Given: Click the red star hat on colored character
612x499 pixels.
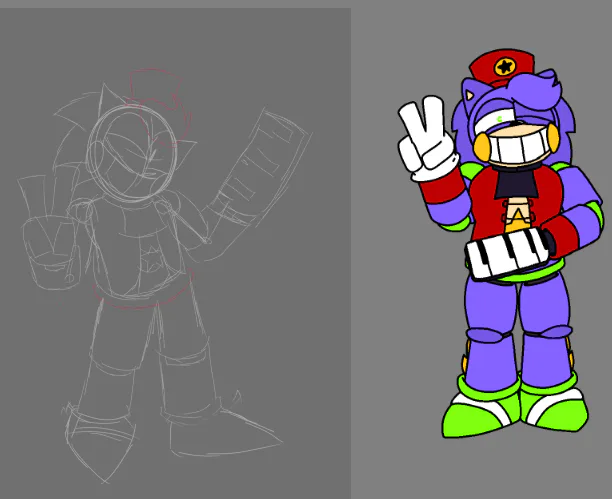Looking at the screenshot, I should (x=503, y=67).
